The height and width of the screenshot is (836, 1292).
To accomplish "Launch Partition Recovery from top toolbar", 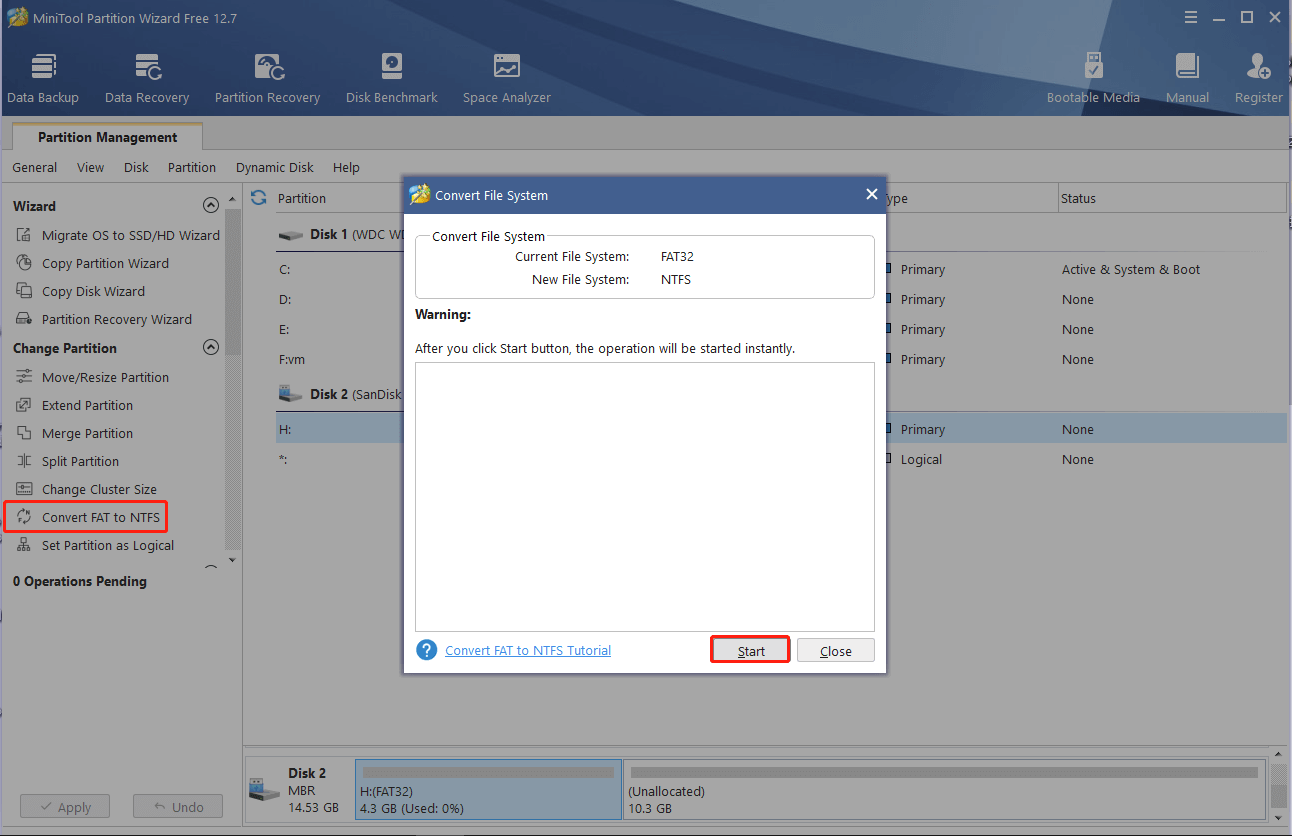I will tap(267, 79).
